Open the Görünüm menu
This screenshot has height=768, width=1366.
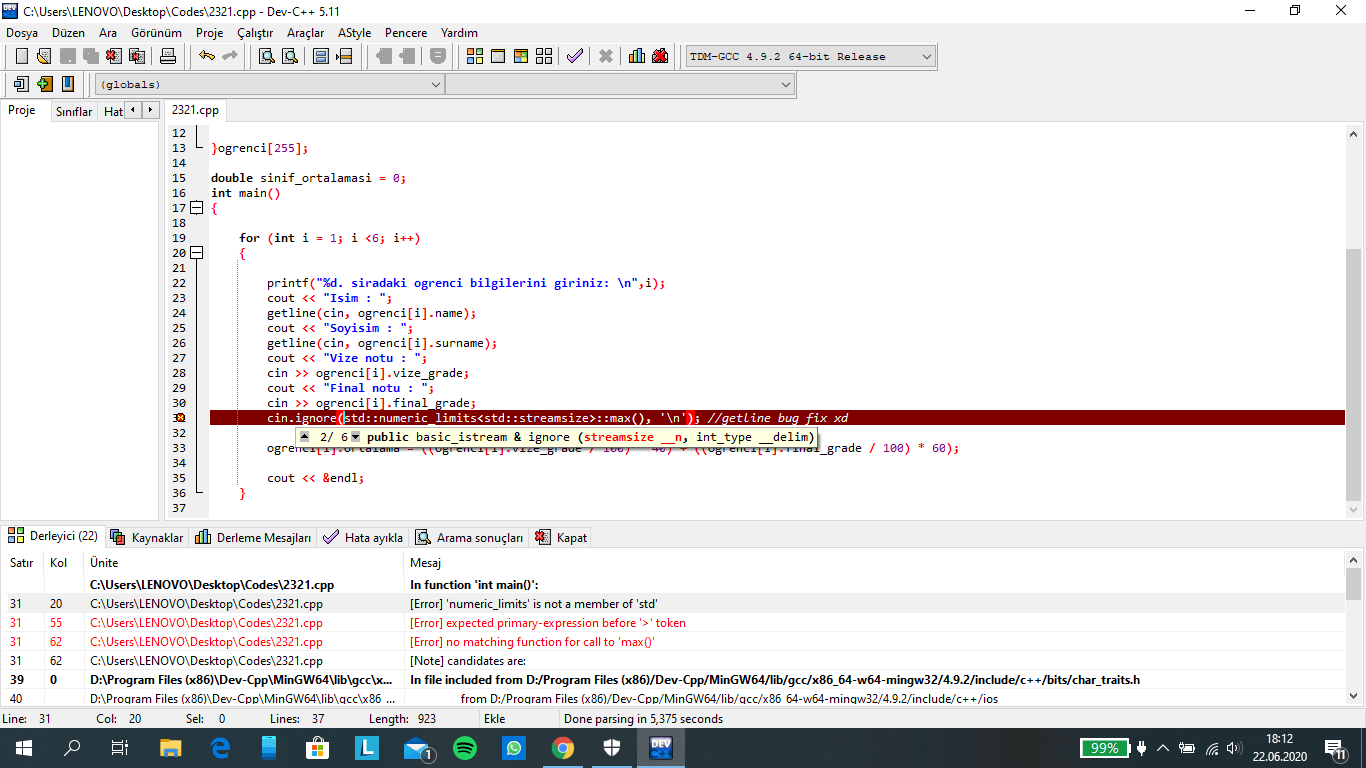(x=156, y=33)
